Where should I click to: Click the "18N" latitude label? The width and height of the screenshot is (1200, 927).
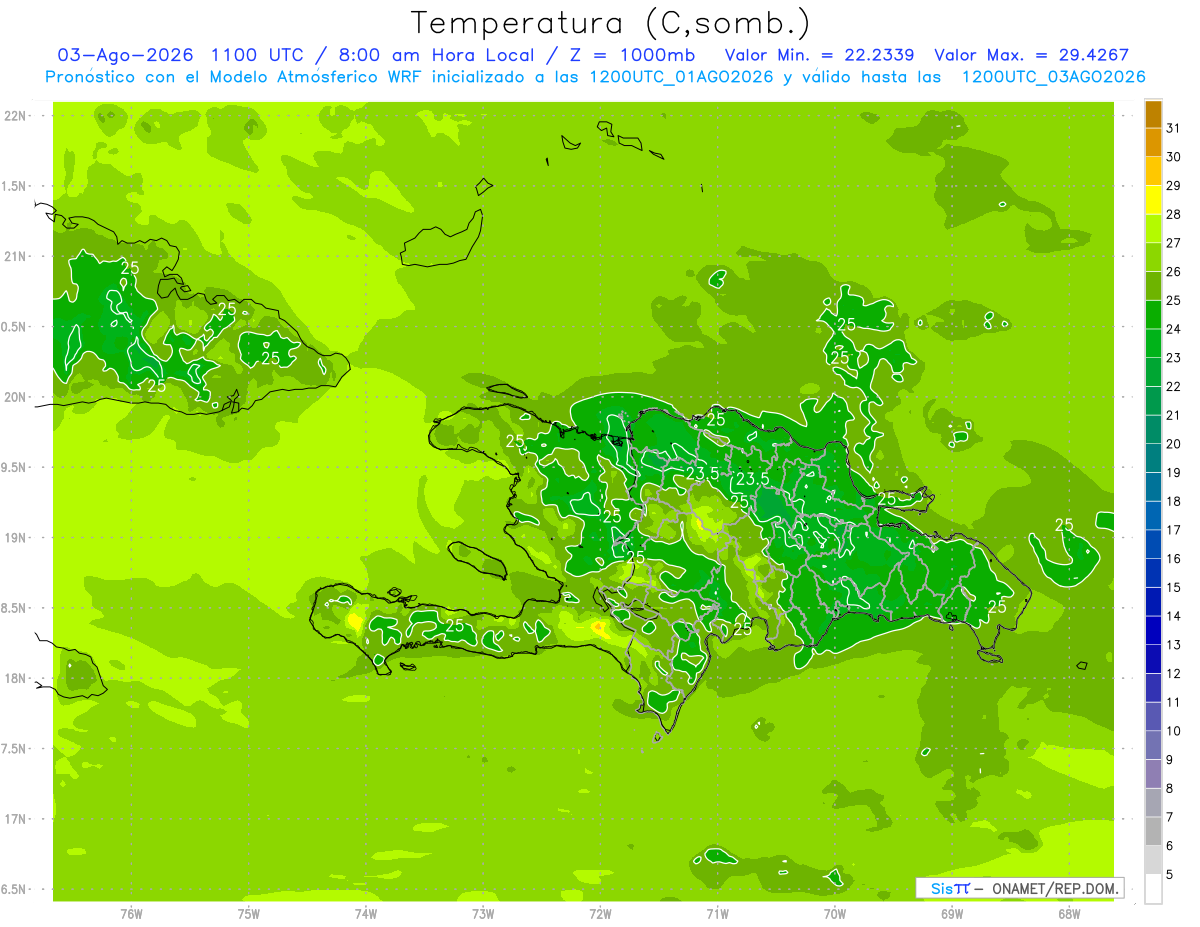coord(14,678)
